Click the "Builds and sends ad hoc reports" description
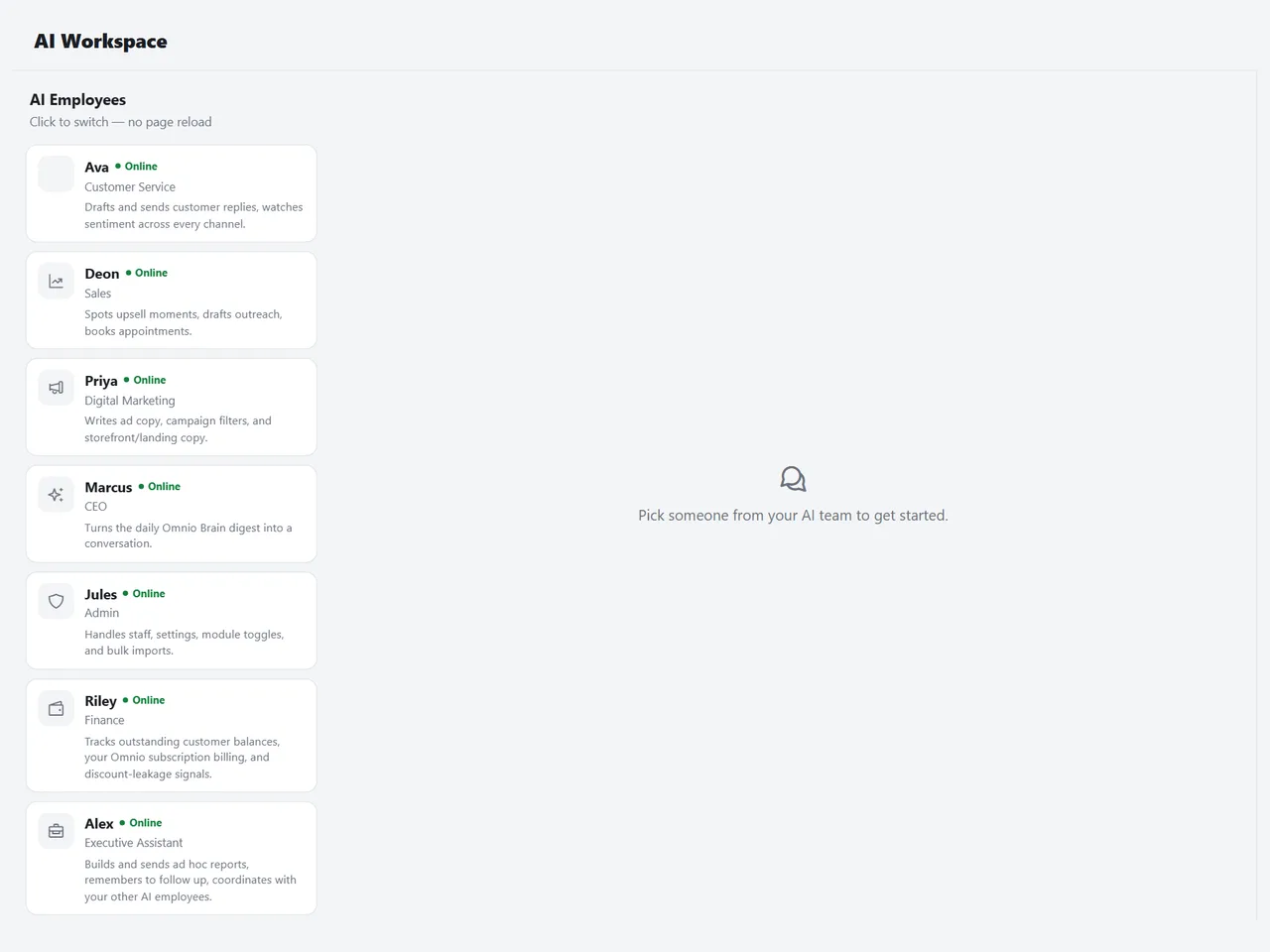This screenshot has width=1270, height=952. click(190, 881)
